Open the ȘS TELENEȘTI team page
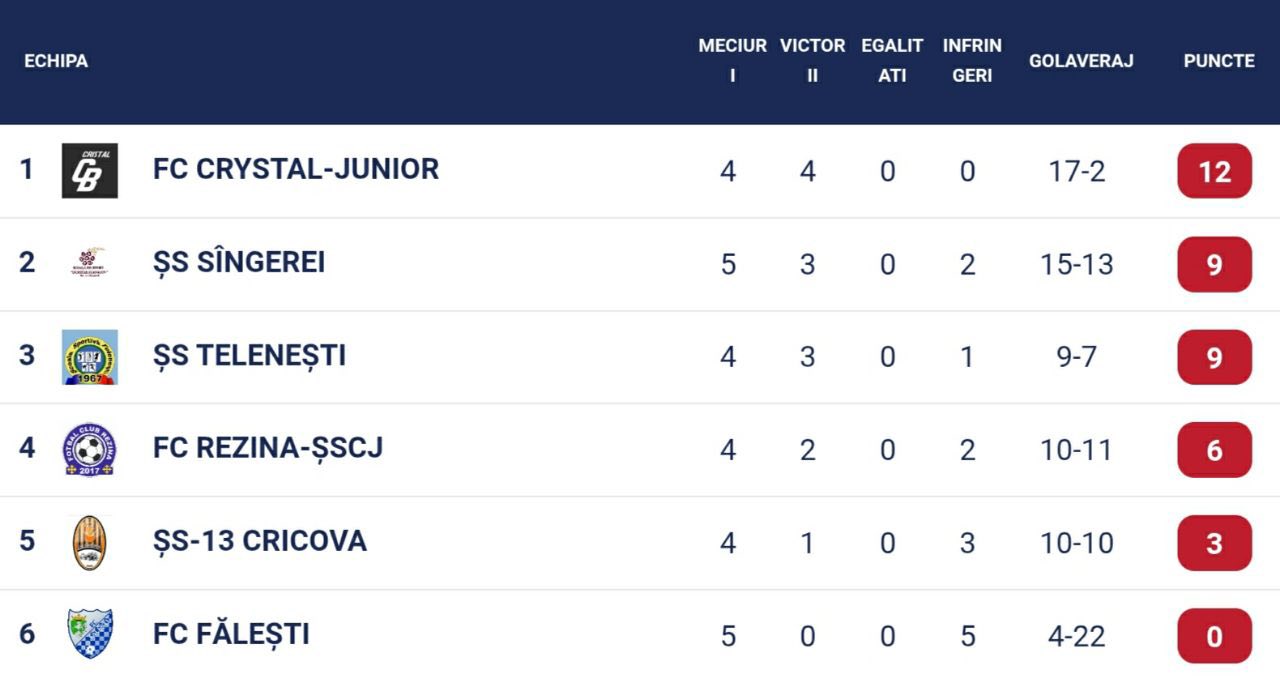 pyautogui.click(x=249, y=355)
